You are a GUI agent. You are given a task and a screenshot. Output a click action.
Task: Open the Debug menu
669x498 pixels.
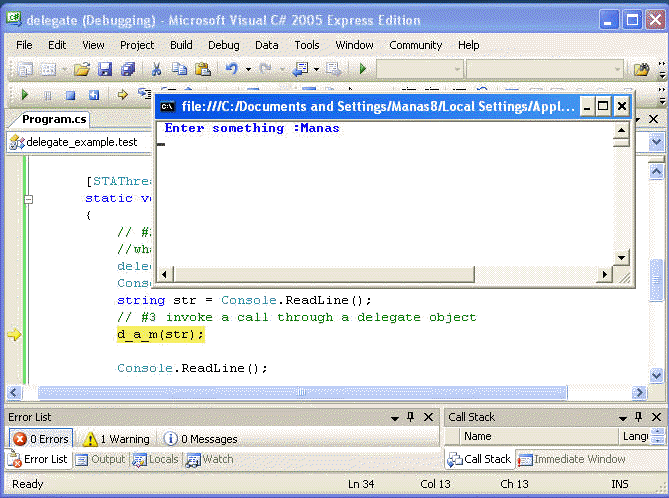point(223,45)
